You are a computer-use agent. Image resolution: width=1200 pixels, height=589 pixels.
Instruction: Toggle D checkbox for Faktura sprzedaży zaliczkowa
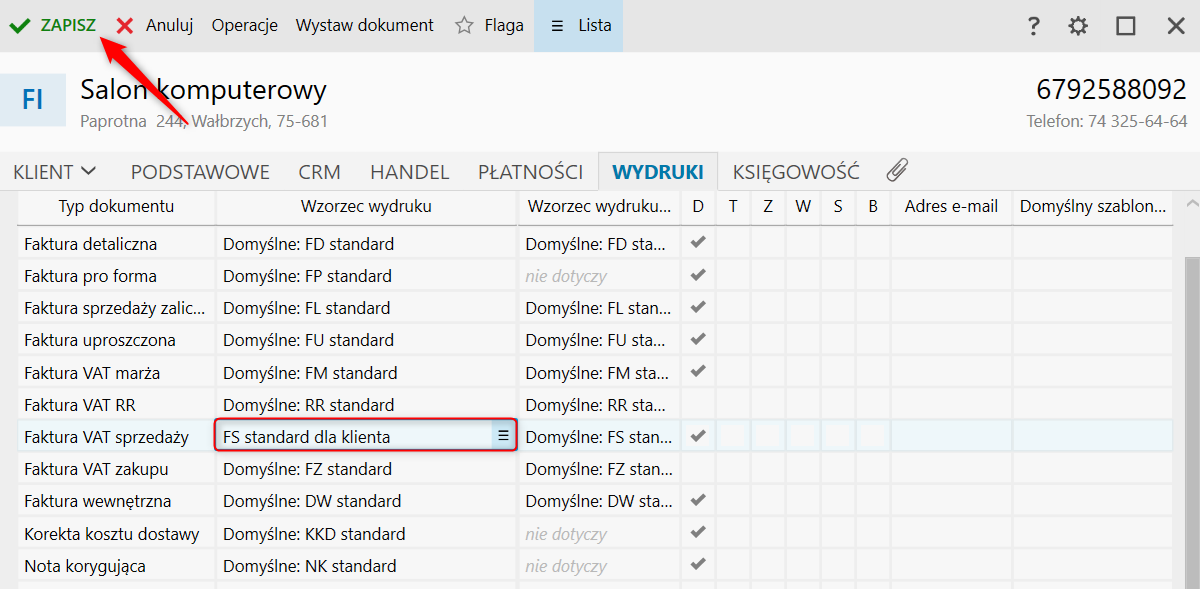tap(698, 307)
